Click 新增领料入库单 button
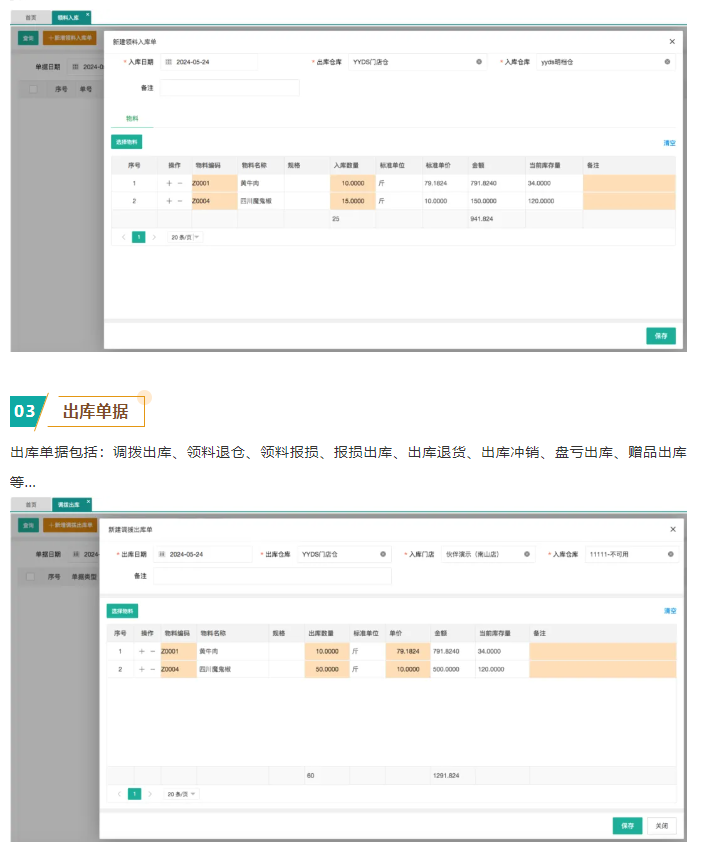The width and height of the screenshot is (703, 859). 70,38
